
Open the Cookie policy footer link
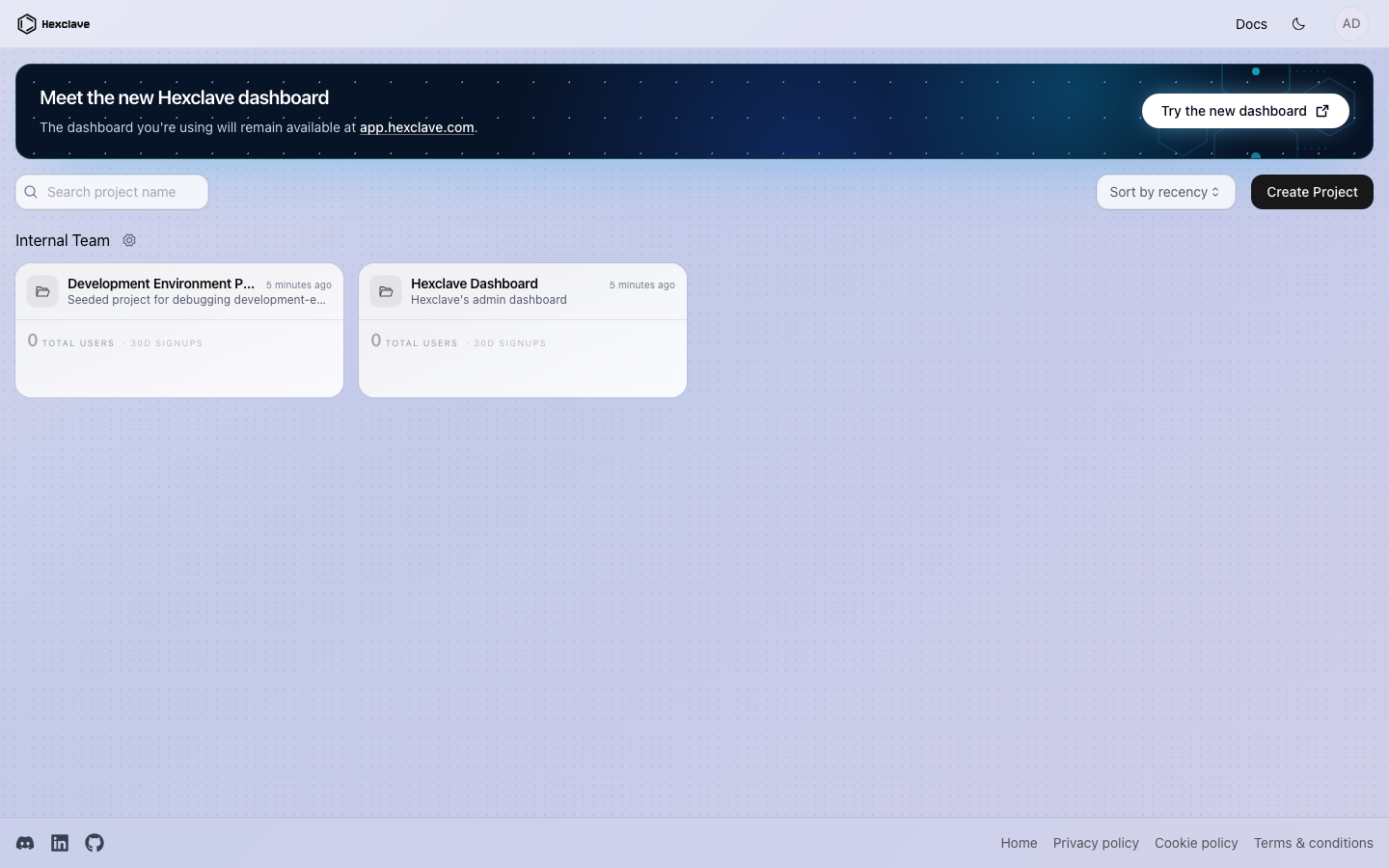coord(1196,843)
